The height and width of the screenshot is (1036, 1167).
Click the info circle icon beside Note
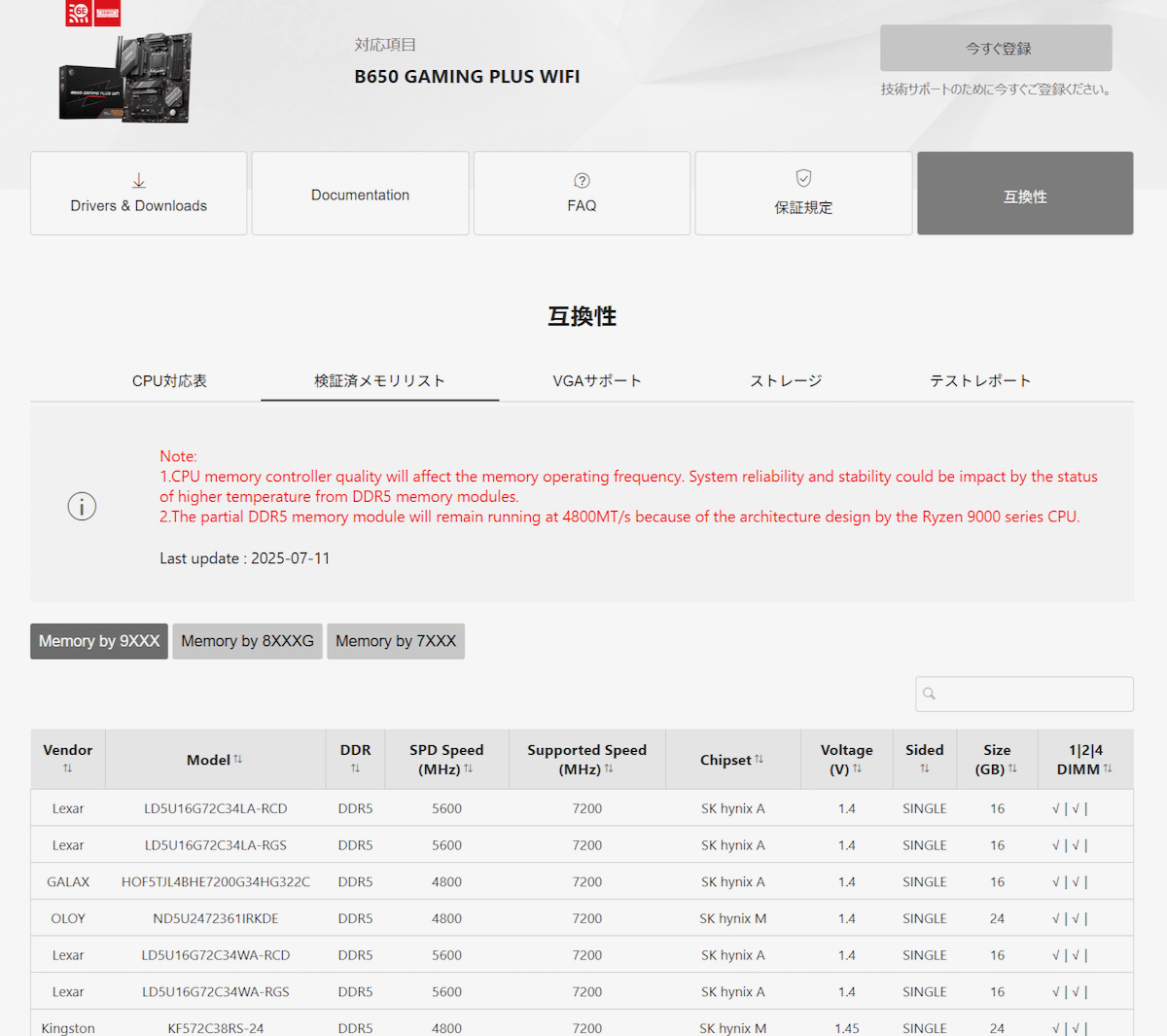tap(82, 506)
